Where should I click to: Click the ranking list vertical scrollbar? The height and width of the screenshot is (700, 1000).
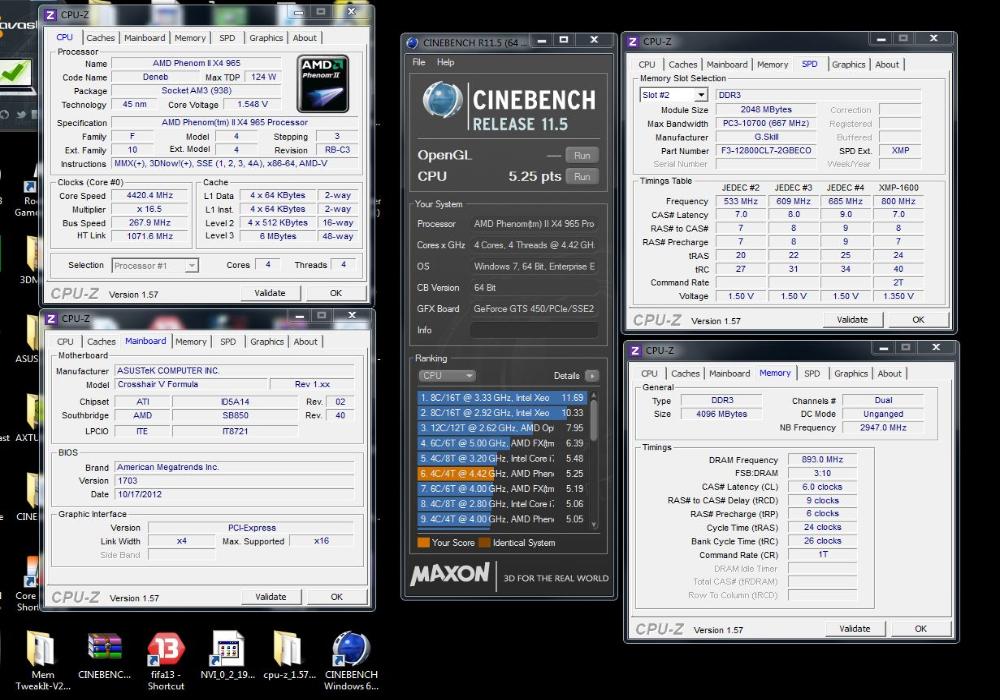coord(594,460)
